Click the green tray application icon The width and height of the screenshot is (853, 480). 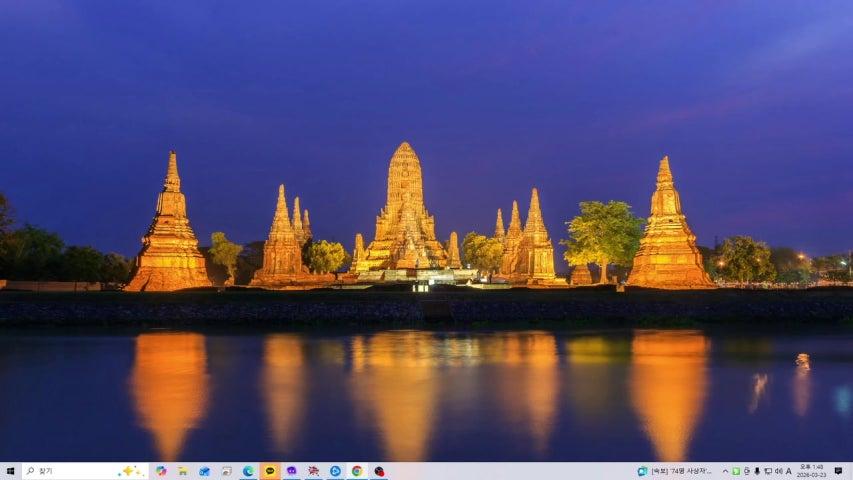(736, 471)
